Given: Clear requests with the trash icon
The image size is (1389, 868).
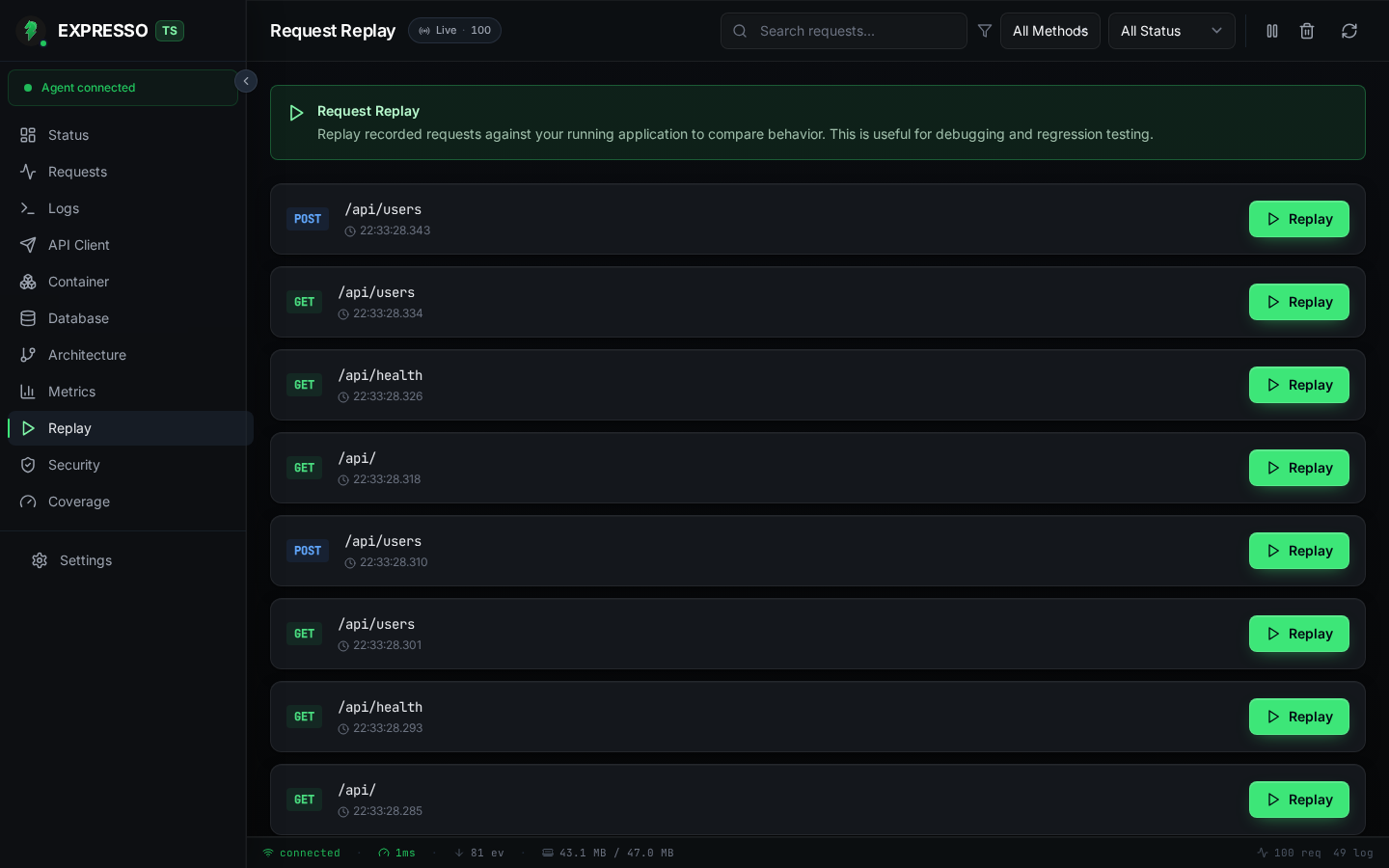Looking at the screenshot, I should pos(1307,31).
